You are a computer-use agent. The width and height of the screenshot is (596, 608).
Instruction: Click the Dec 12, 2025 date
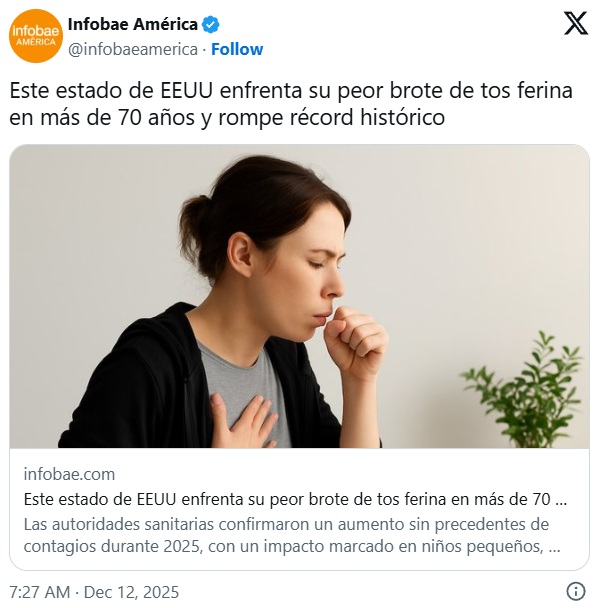(131, 592)
